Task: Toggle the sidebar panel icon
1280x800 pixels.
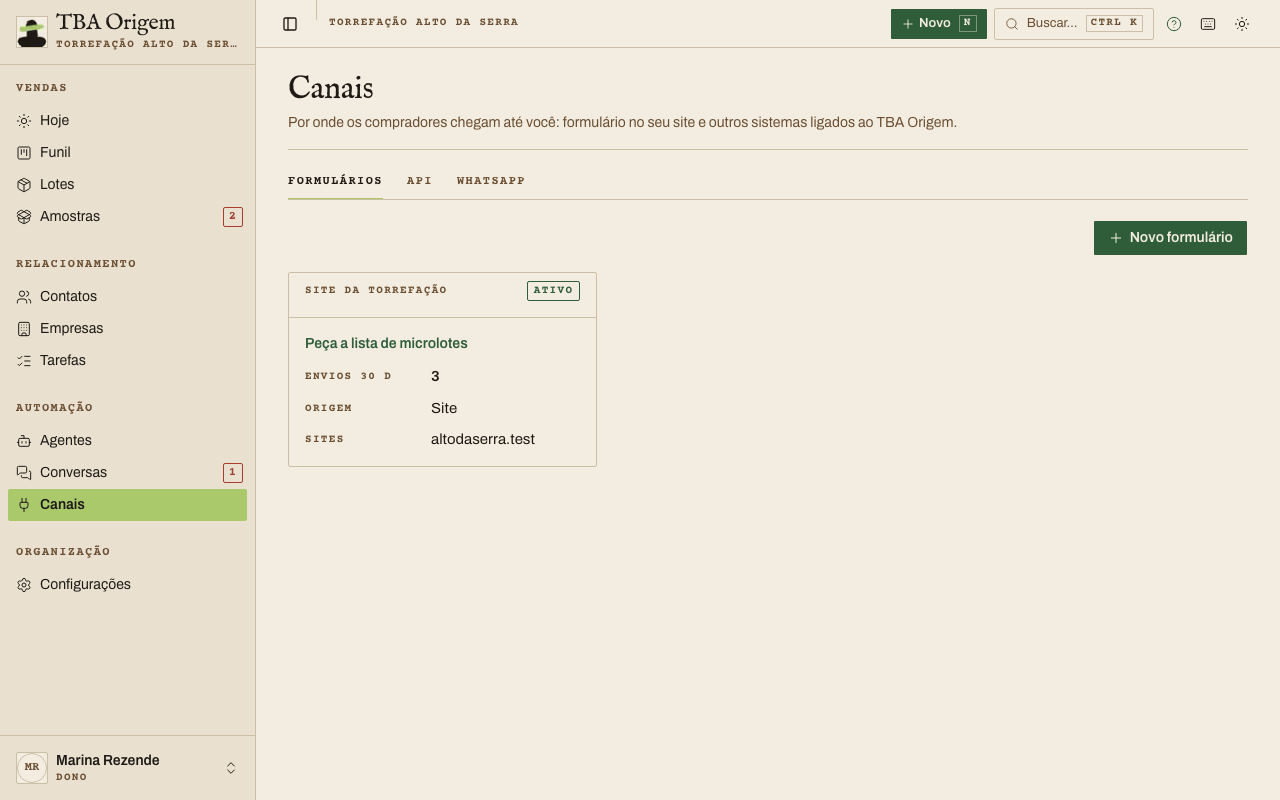Action: click(x=290, y=24)
